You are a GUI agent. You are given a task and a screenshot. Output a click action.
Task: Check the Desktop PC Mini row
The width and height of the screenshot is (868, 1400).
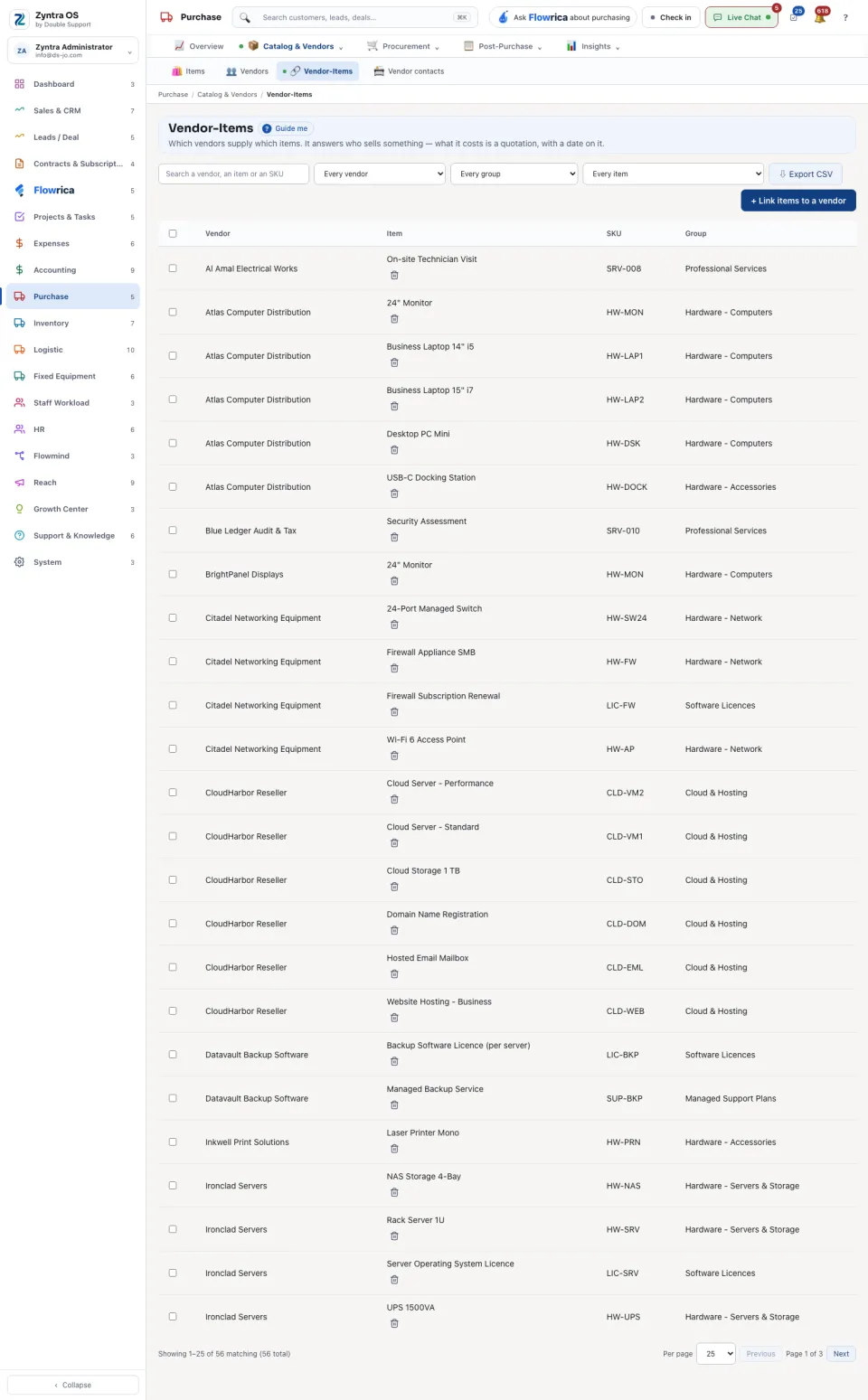coord(173,443)
